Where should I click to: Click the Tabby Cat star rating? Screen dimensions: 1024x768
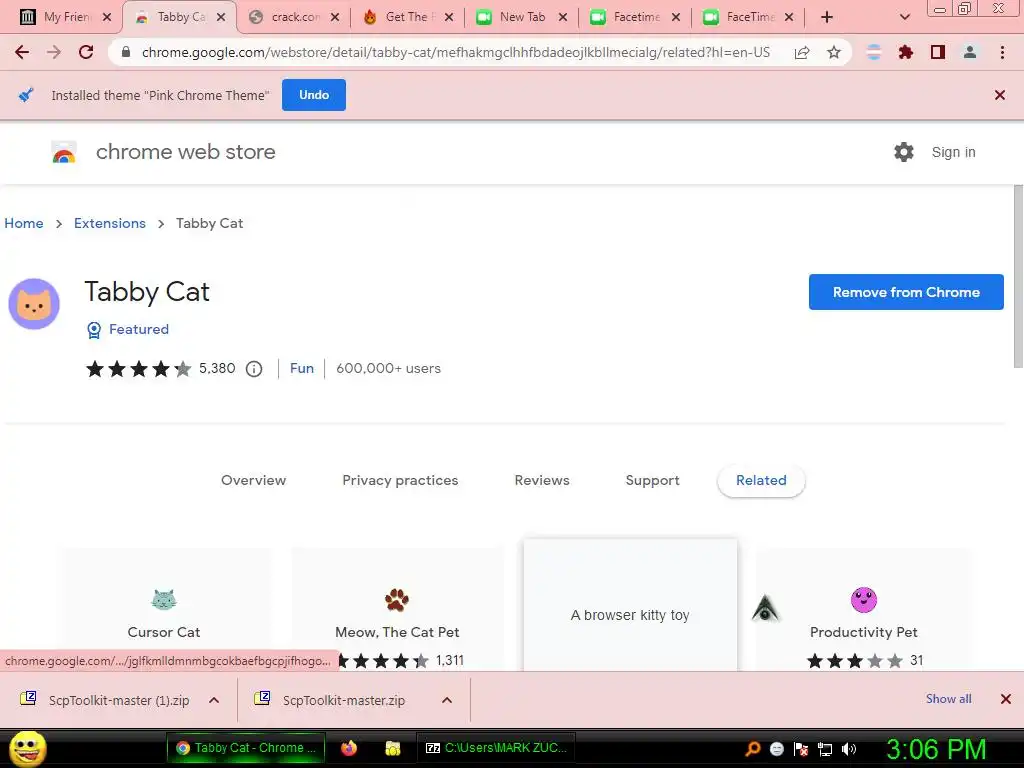[x=138, y=369]
